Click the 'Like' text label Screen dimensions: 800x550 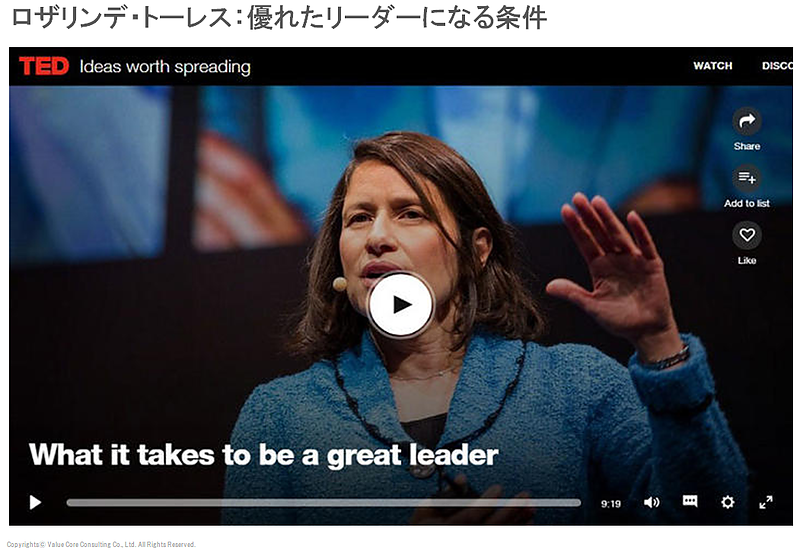(747, 261)
